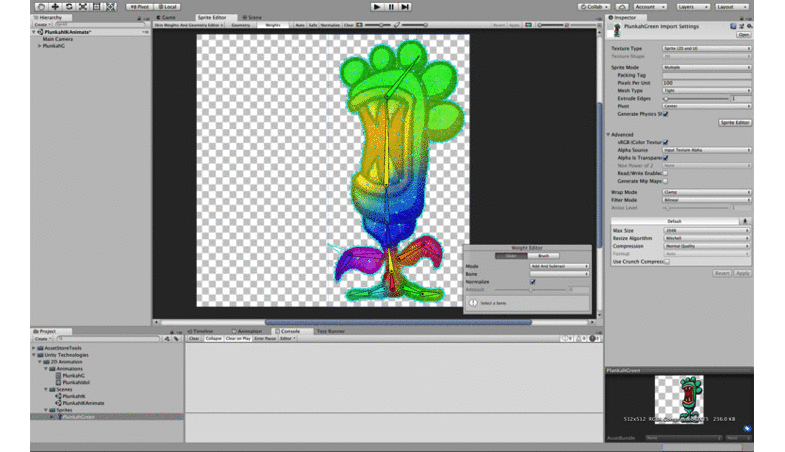Select the combined Transform tool
This screenshot has height=452, width=785.
[x=111, y=7]
